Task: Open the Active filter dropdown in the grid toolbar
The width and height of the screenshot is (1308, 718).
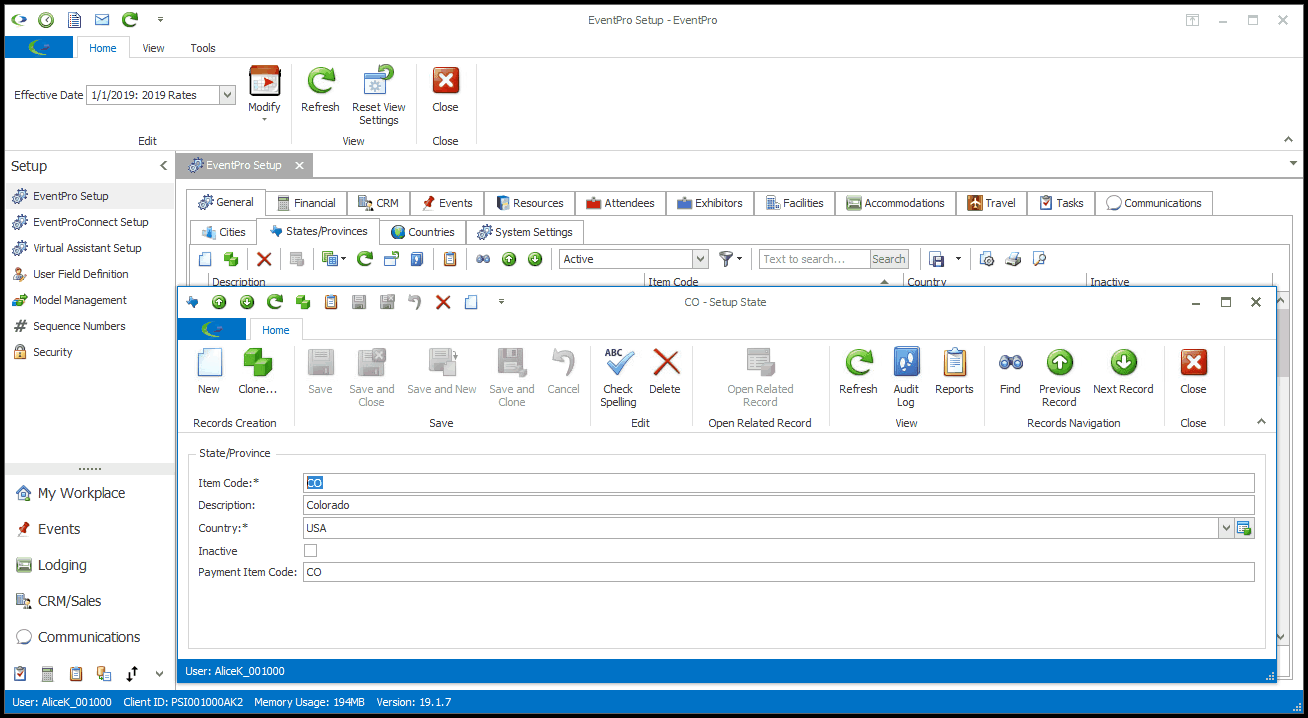Action: tap(700, 259)
